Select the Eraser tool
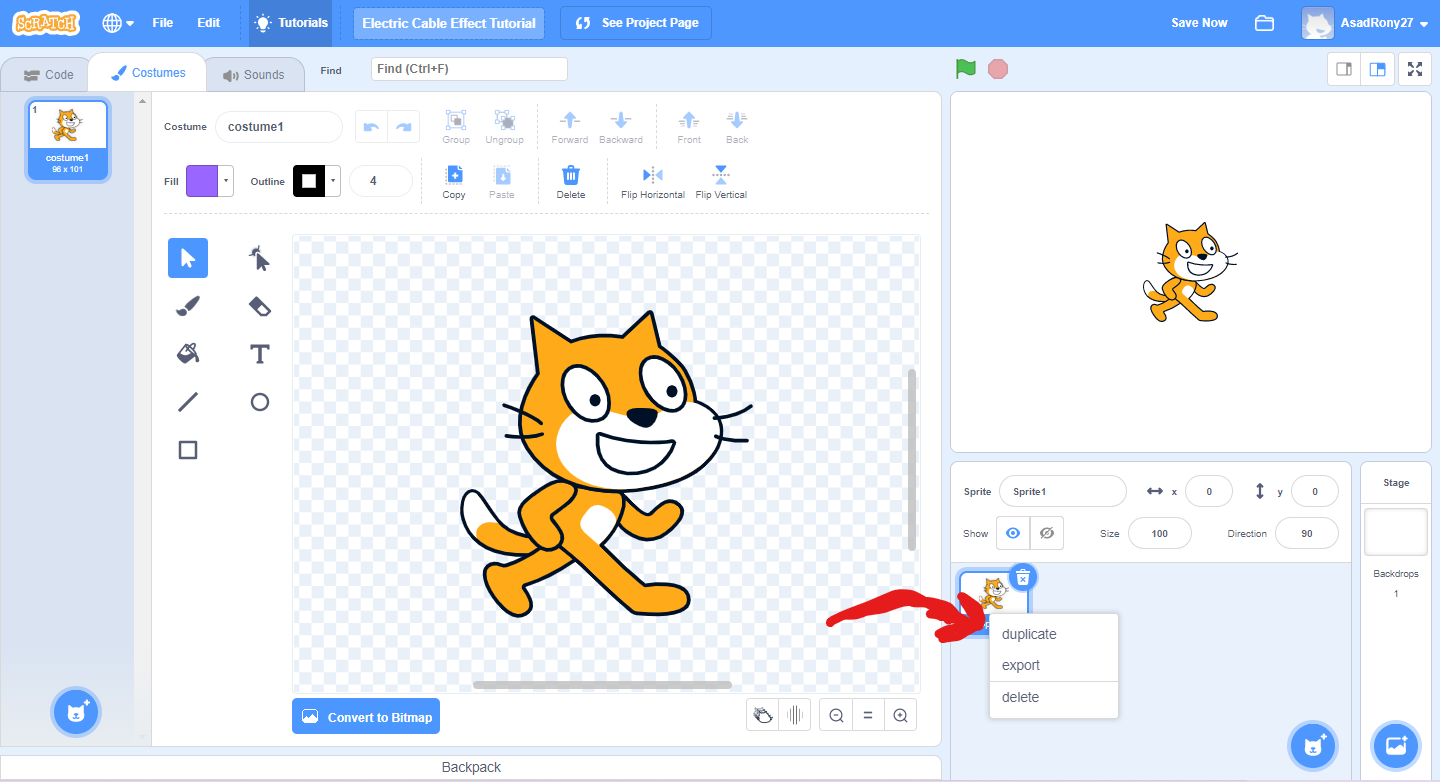This screenshot has height=782, width=1440. pos(258,305)
